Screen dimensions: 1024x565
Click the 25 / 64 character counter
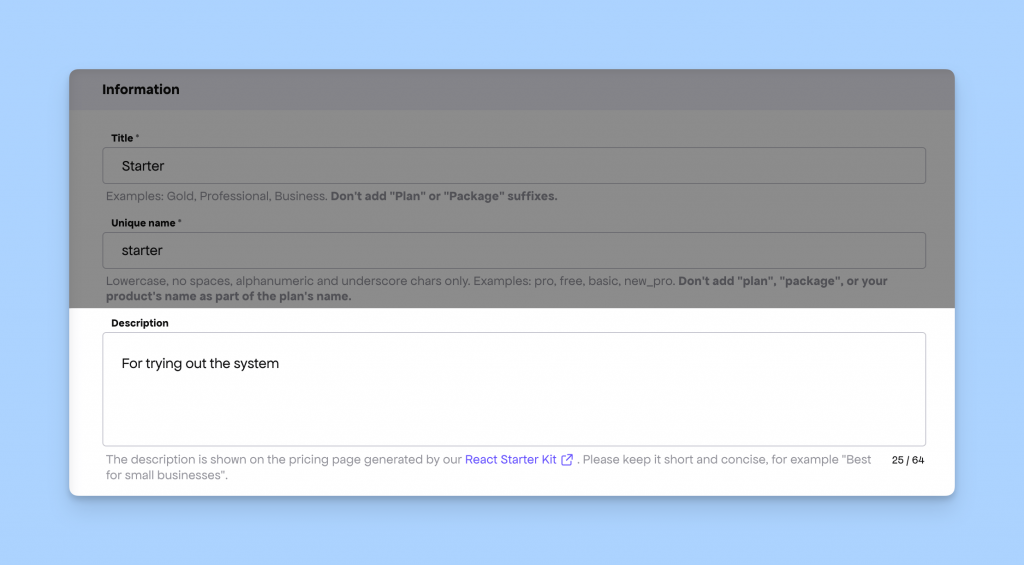pos(908,460)
